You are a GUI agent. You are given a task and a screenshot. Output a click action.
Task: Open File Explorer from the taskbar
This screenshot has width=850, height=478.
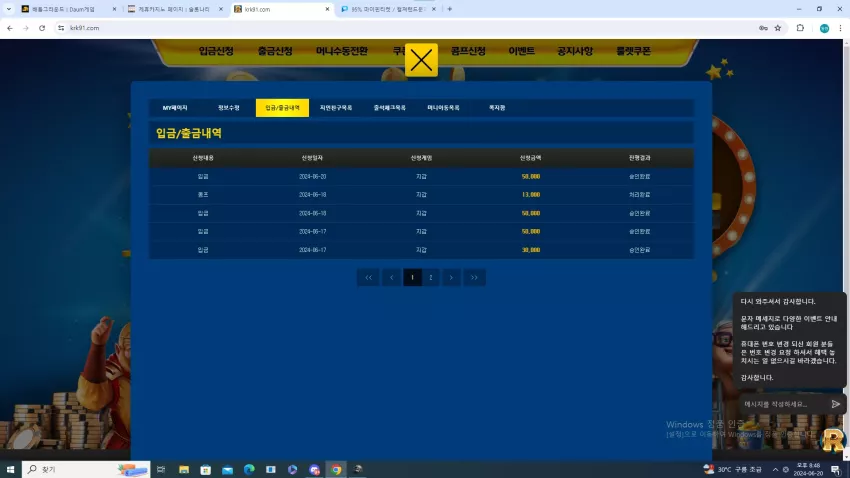tap(184, 469)
